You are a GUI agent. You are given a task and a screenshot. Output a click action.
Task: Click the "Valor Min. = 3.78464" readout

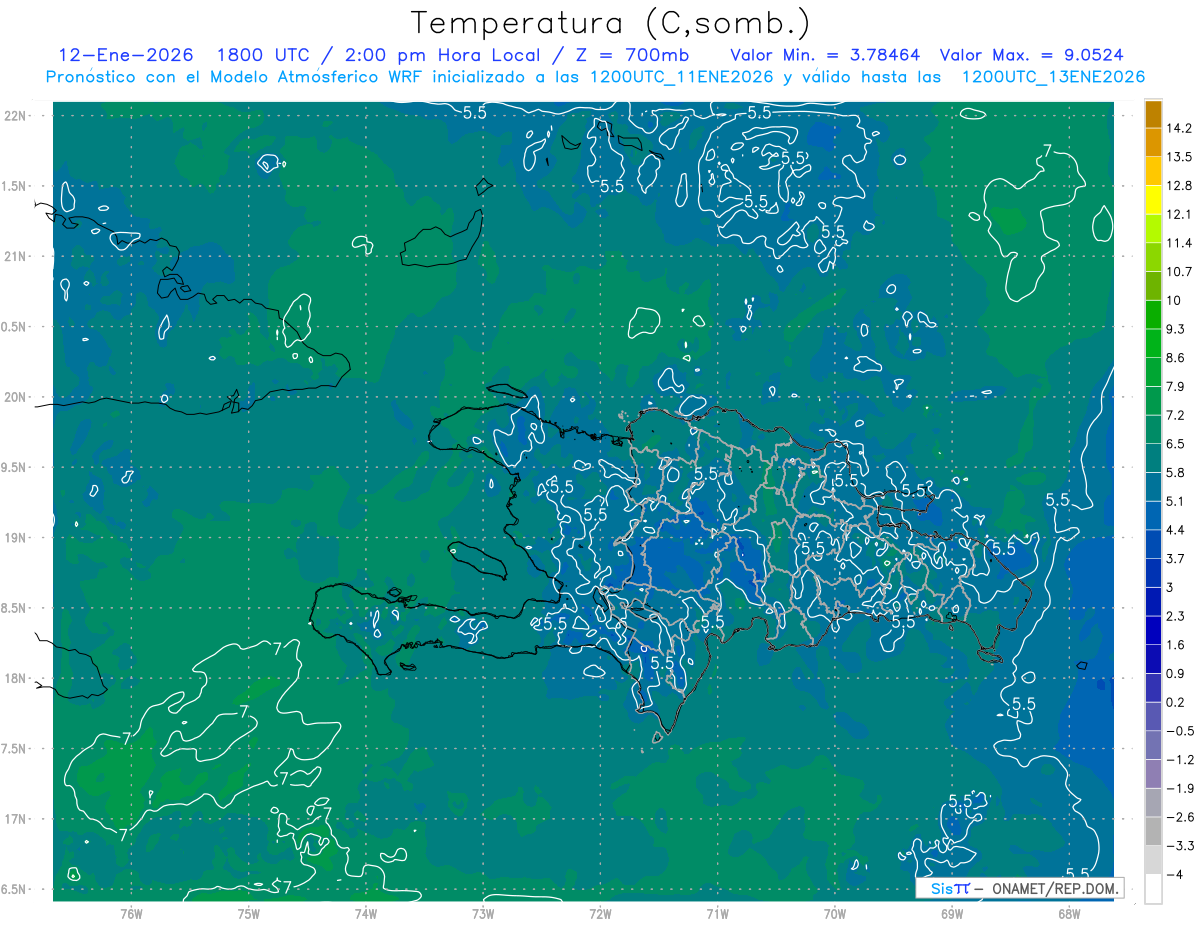824,55
